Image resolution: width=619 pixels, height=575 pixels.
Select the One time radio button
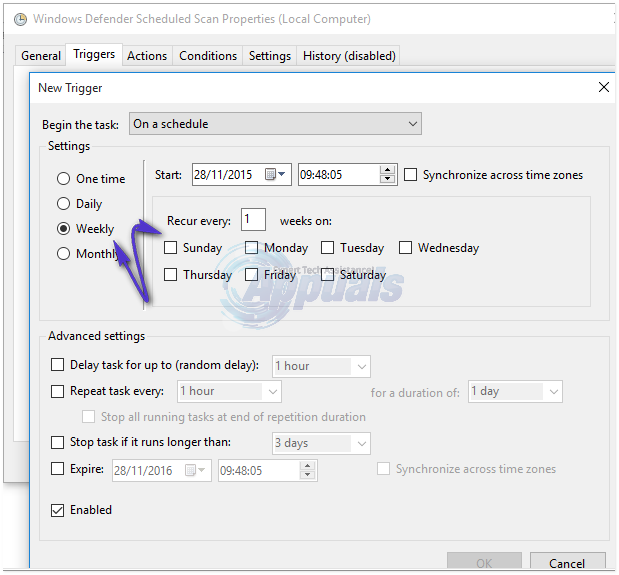[x=63, y=178]
